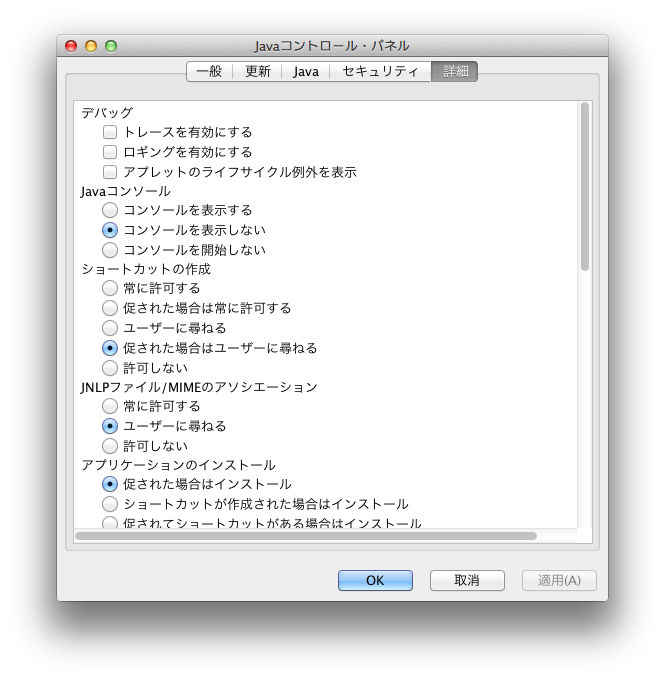
Task: Minimize the window with yellow button
Action: (x=91, y=46)
